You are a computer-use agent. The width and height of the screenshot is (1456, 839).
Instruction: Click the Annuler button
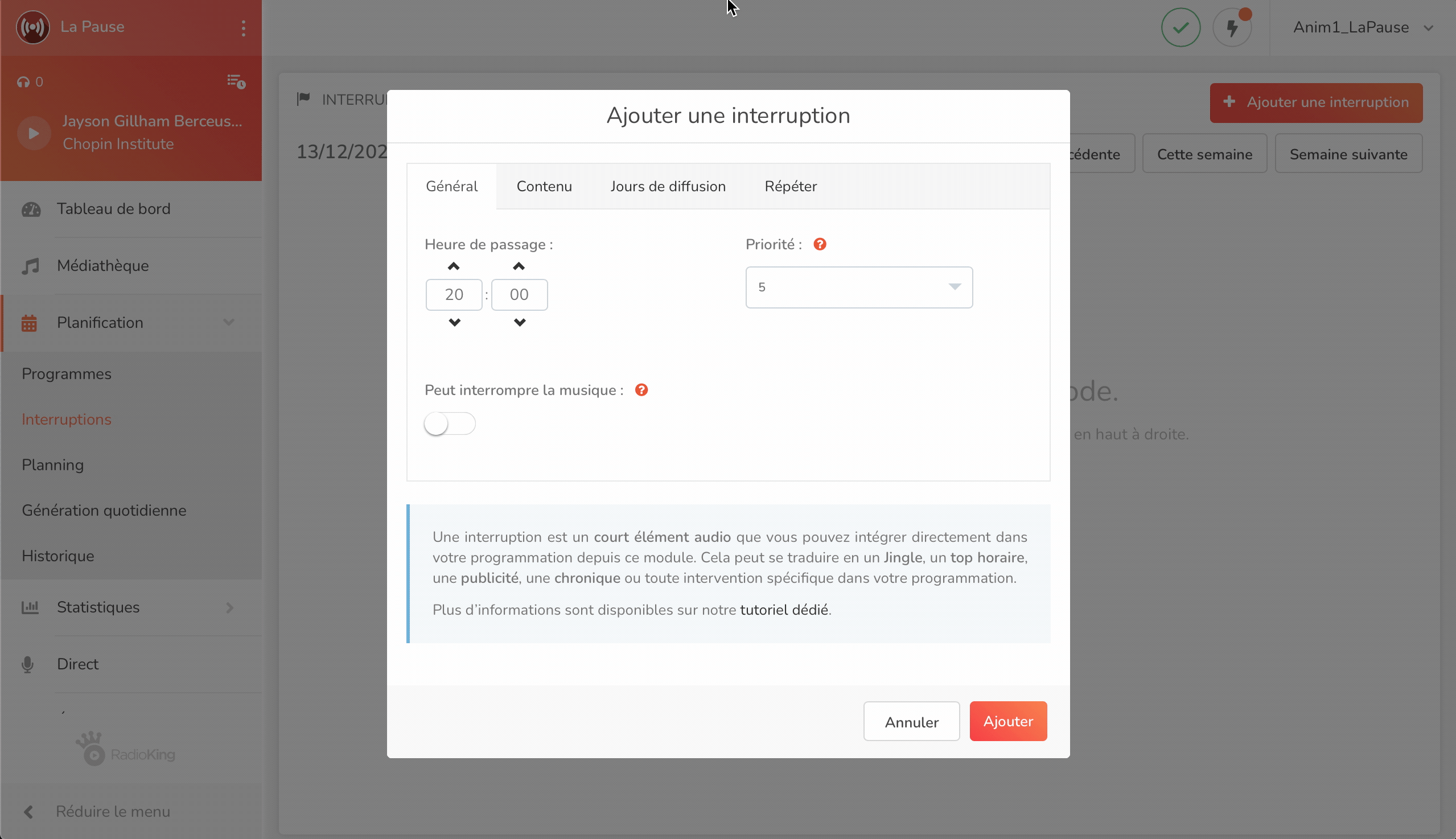coord(911,721)
